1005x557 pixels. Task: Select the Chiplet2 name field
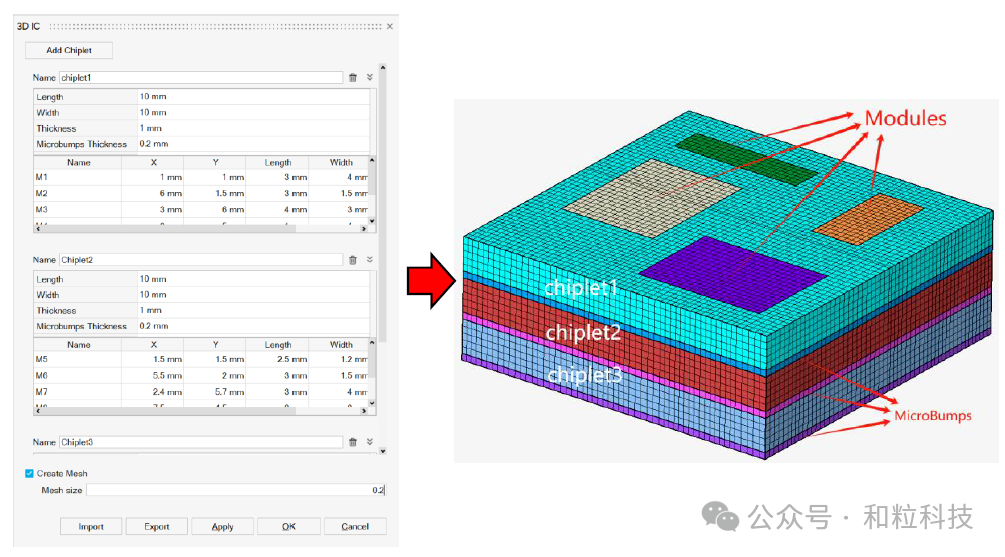(x=200, y=260)
